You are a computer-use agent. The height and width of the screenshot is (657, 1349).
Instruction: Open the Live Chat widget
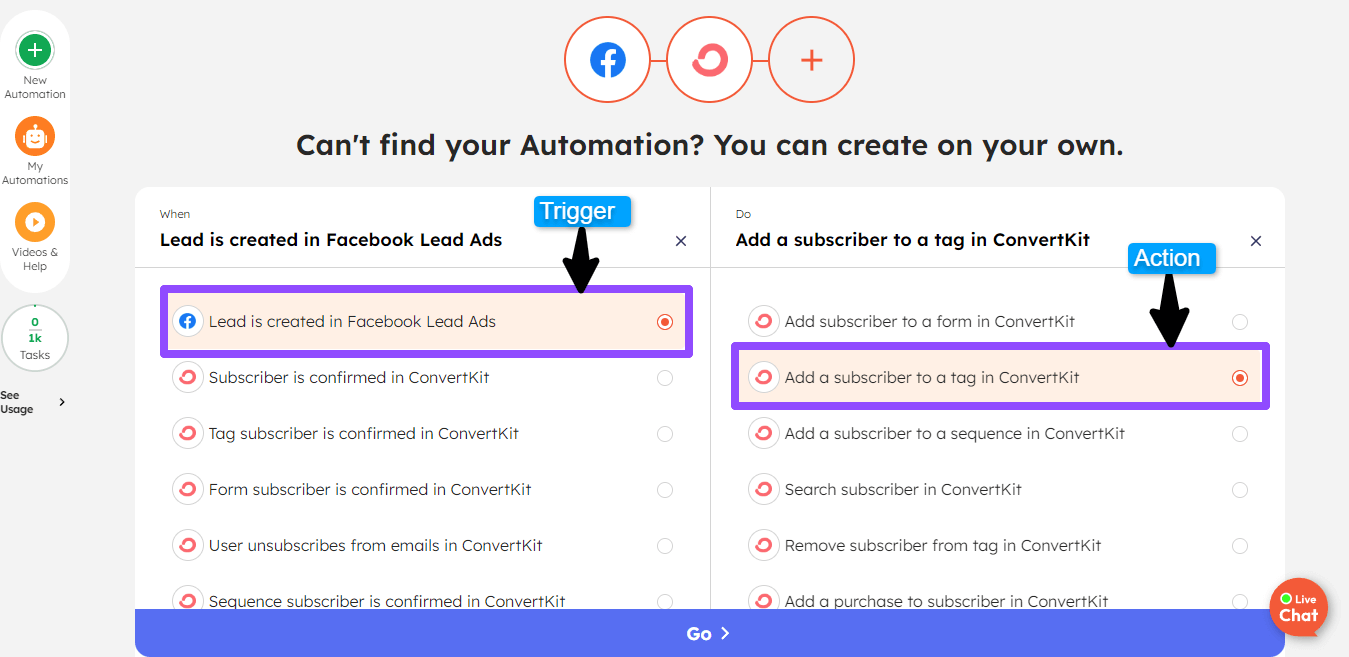(x=1298, y=607)
